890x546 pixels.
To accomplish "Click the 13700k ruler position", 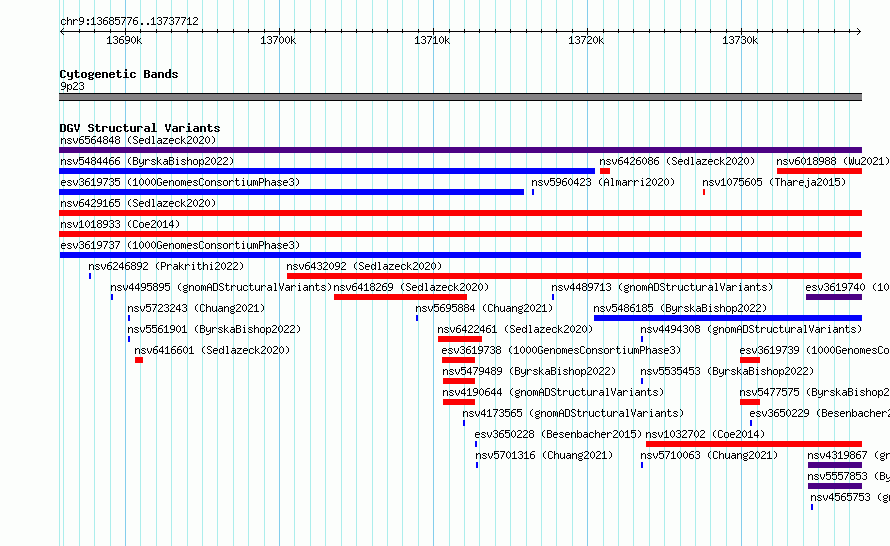I will (278, 40).
